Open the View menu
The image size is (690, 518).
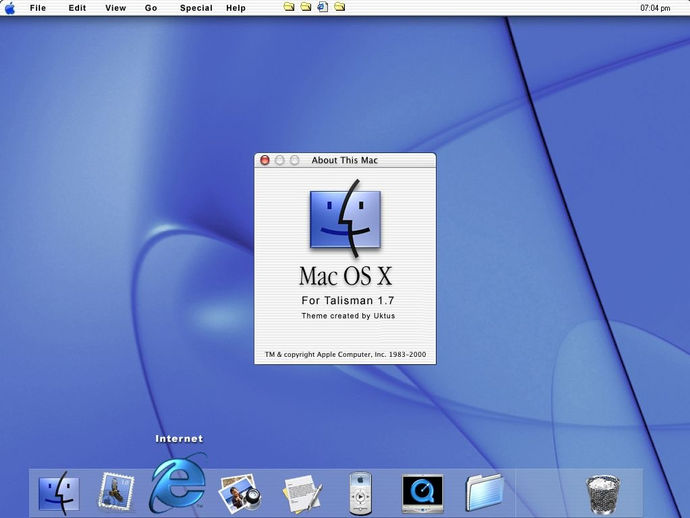click(116, 8)
